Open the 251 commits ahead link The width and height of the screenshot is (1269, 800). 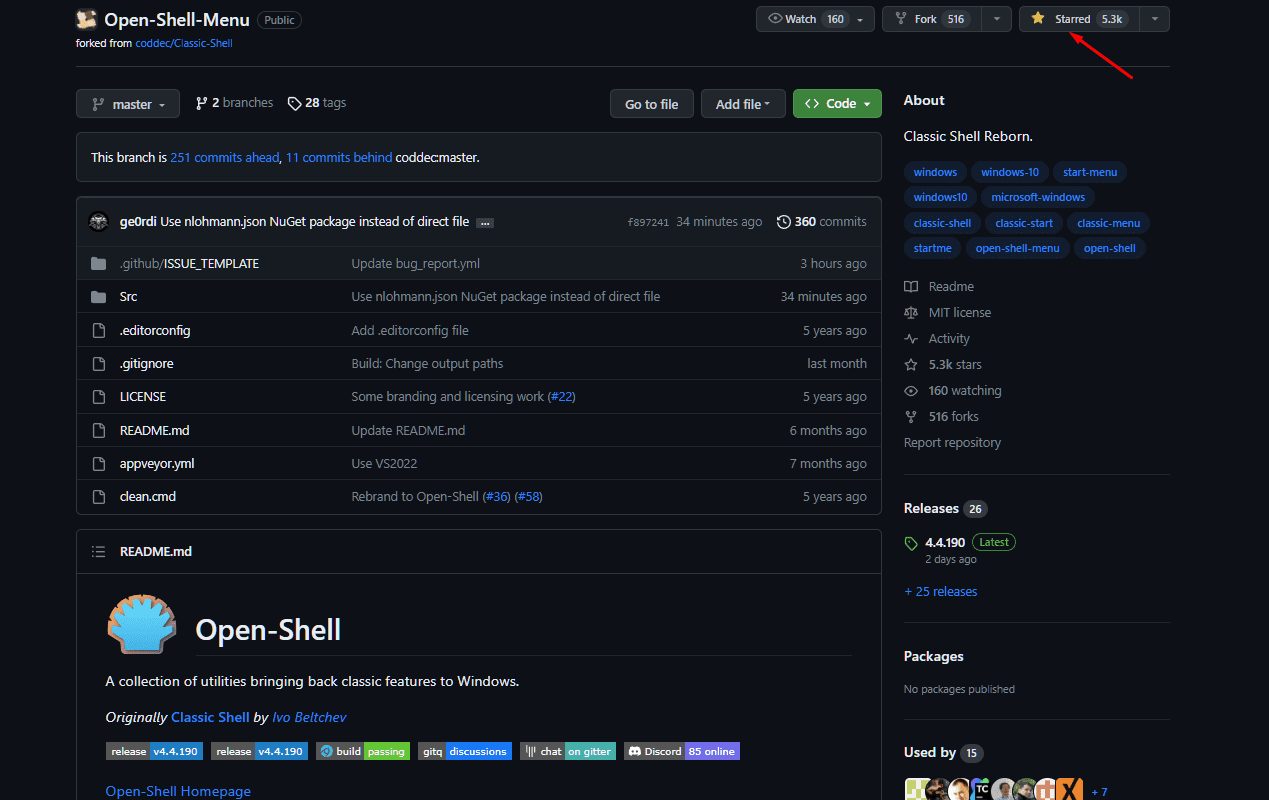point(225,158)
